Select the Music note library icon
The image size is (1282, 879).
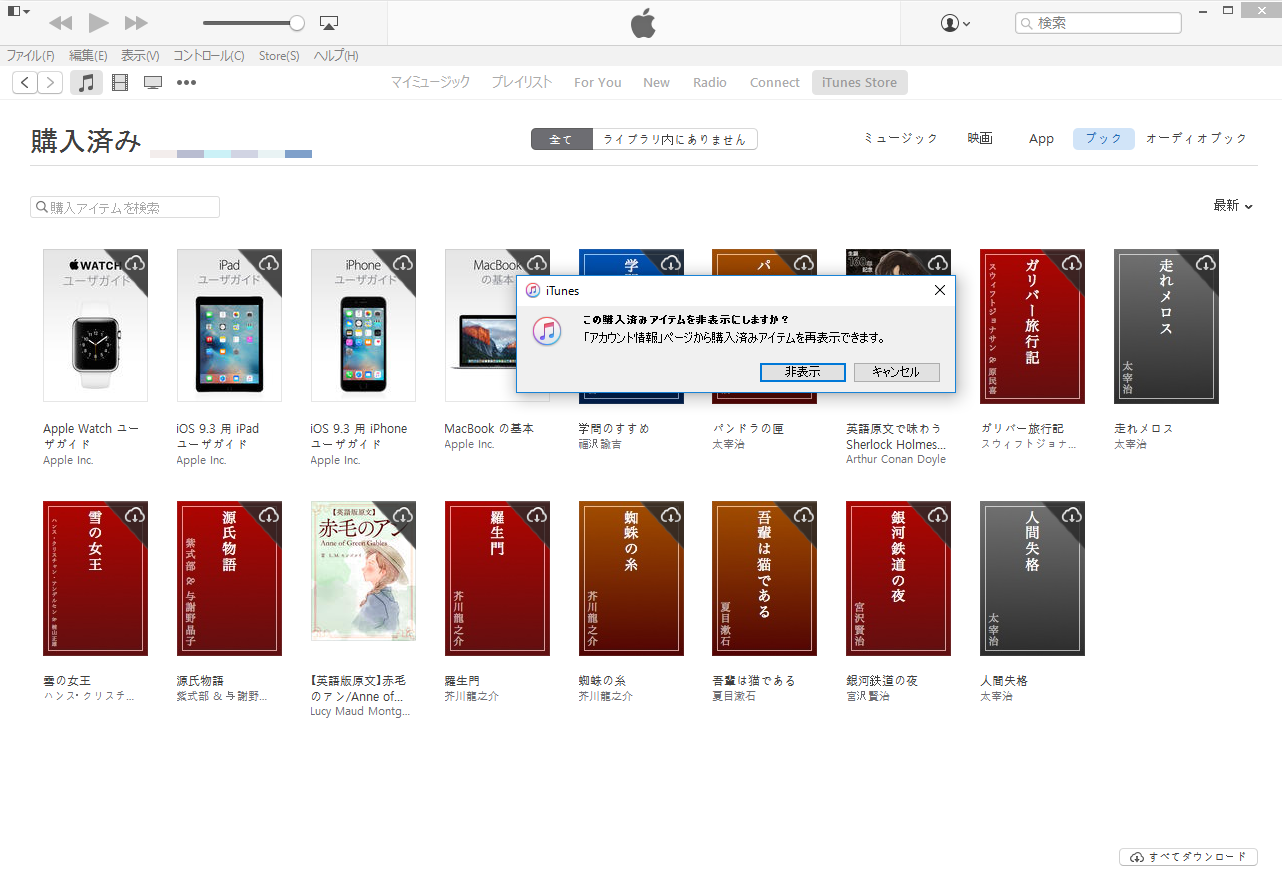click(x=87, y=82)
